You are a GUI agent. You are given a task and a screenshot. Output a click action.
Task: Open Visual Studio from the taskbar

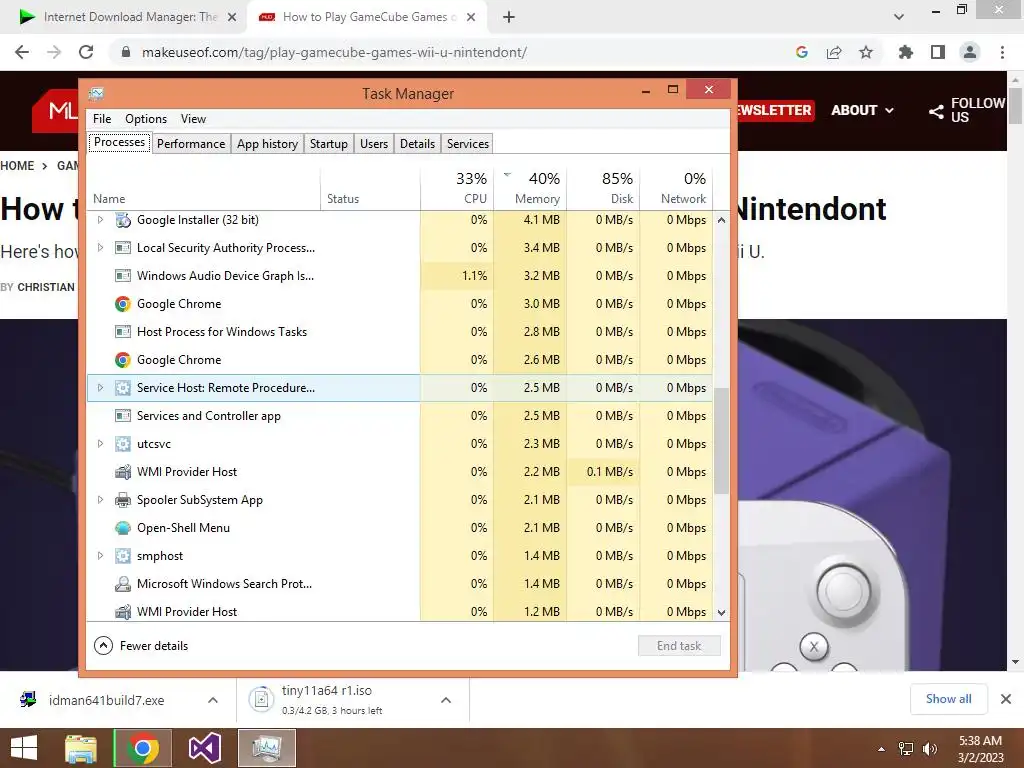(x=204, y=748)
